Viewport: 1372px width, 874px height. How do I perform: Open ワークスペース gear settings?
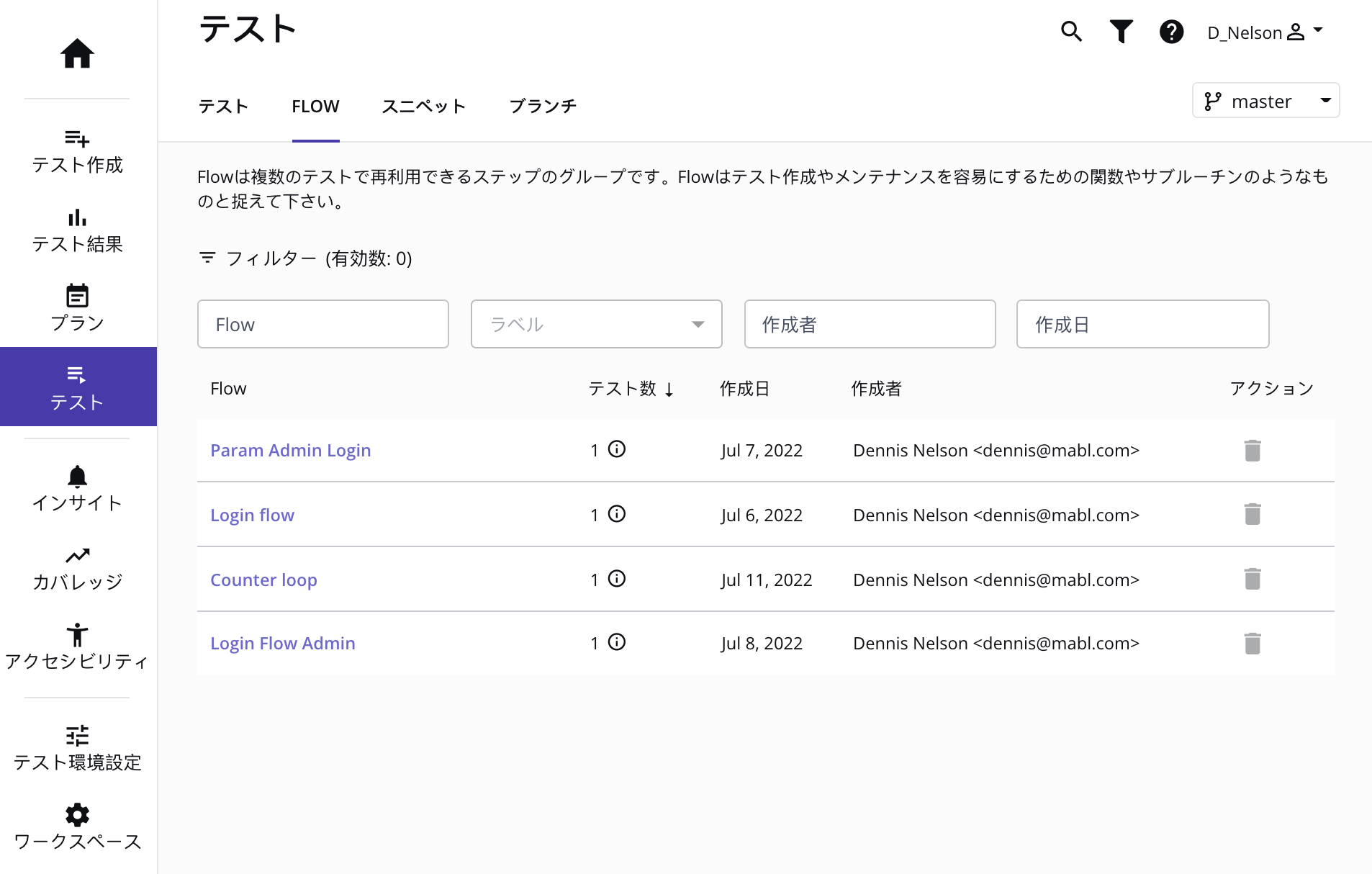(77, 826)
